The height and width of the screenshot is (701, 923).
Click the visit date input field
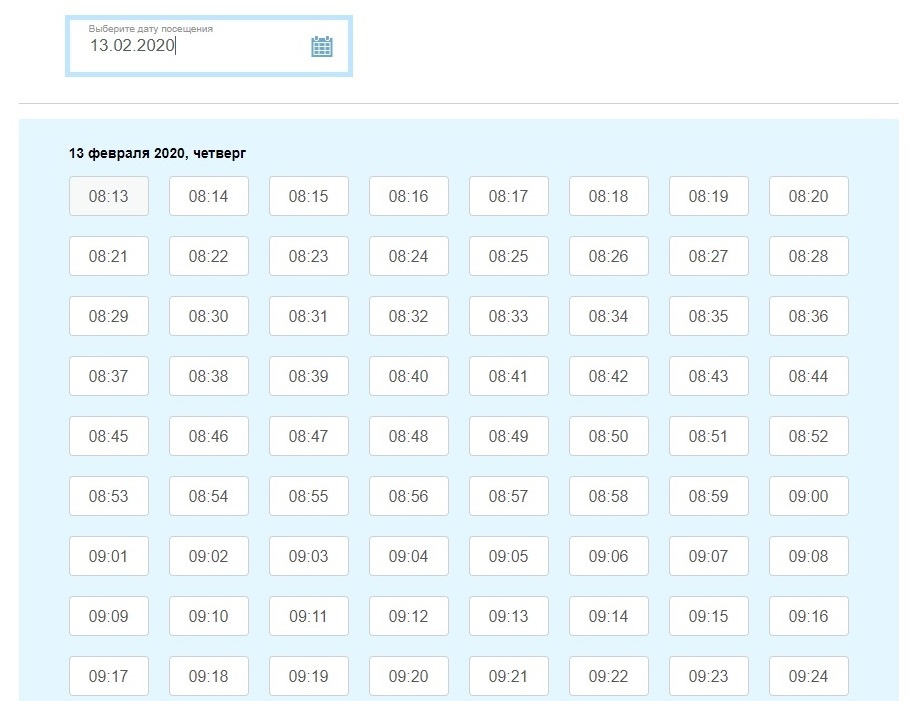[208, 46]
